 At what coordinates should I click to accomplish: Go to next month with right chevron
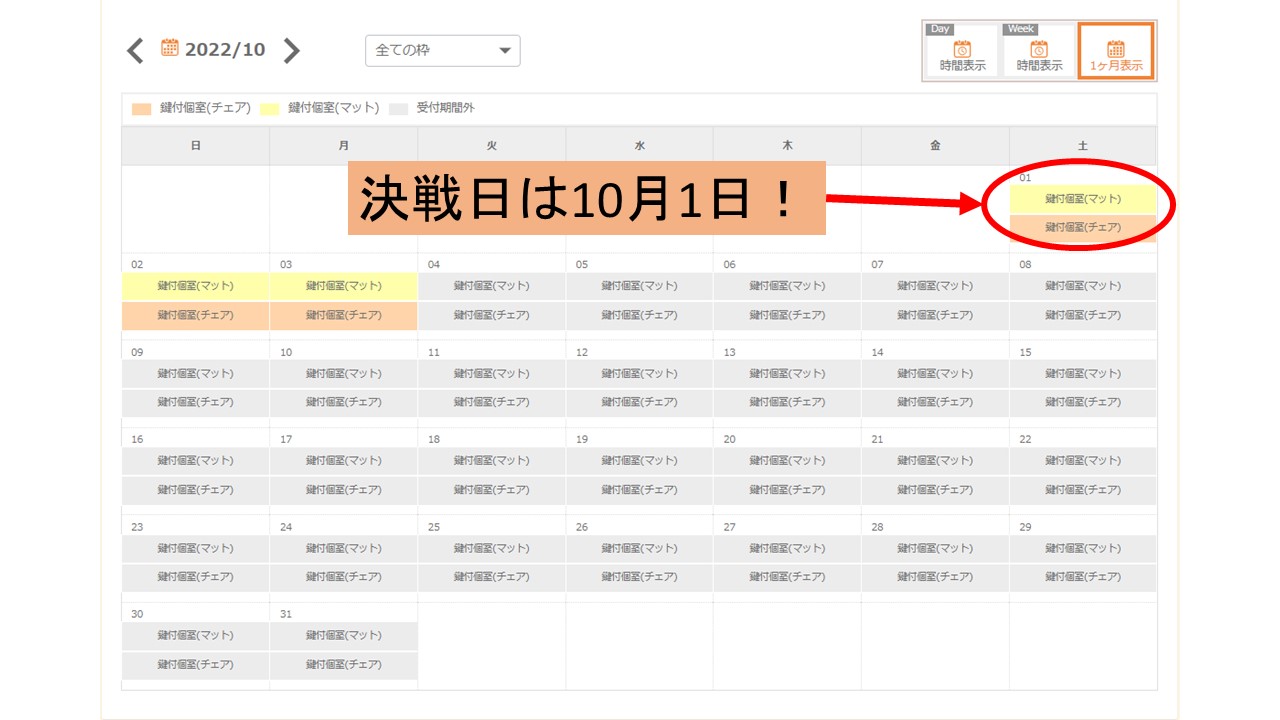coord(291,50)
